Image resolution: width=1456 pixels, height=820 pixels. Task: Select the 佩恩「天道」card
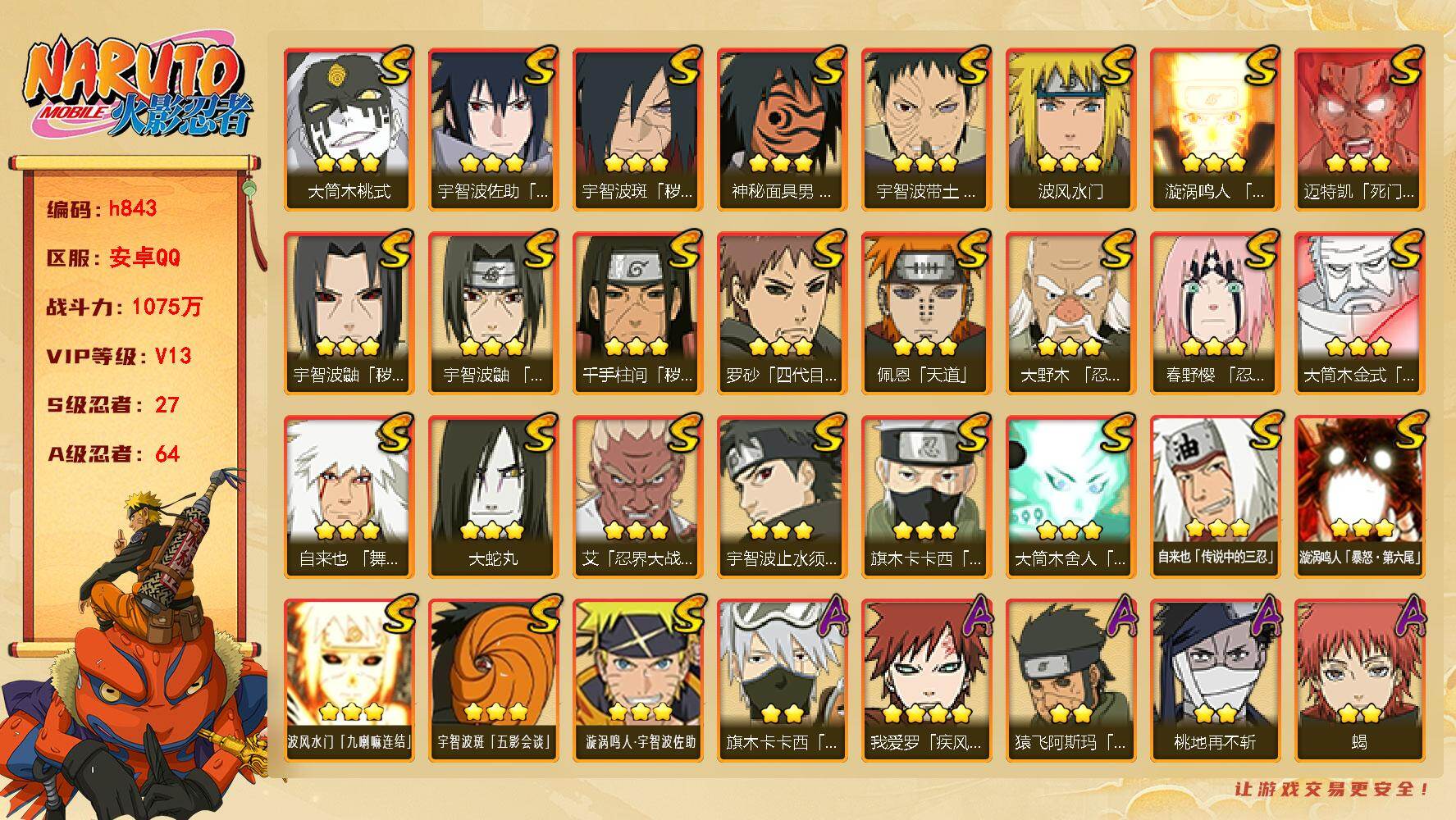pyautogui.click(x=926, y=313)
